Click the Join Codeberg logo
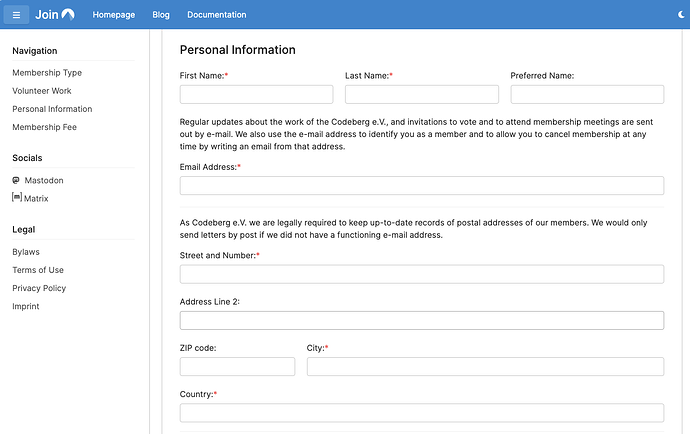 tap(55, 15)
